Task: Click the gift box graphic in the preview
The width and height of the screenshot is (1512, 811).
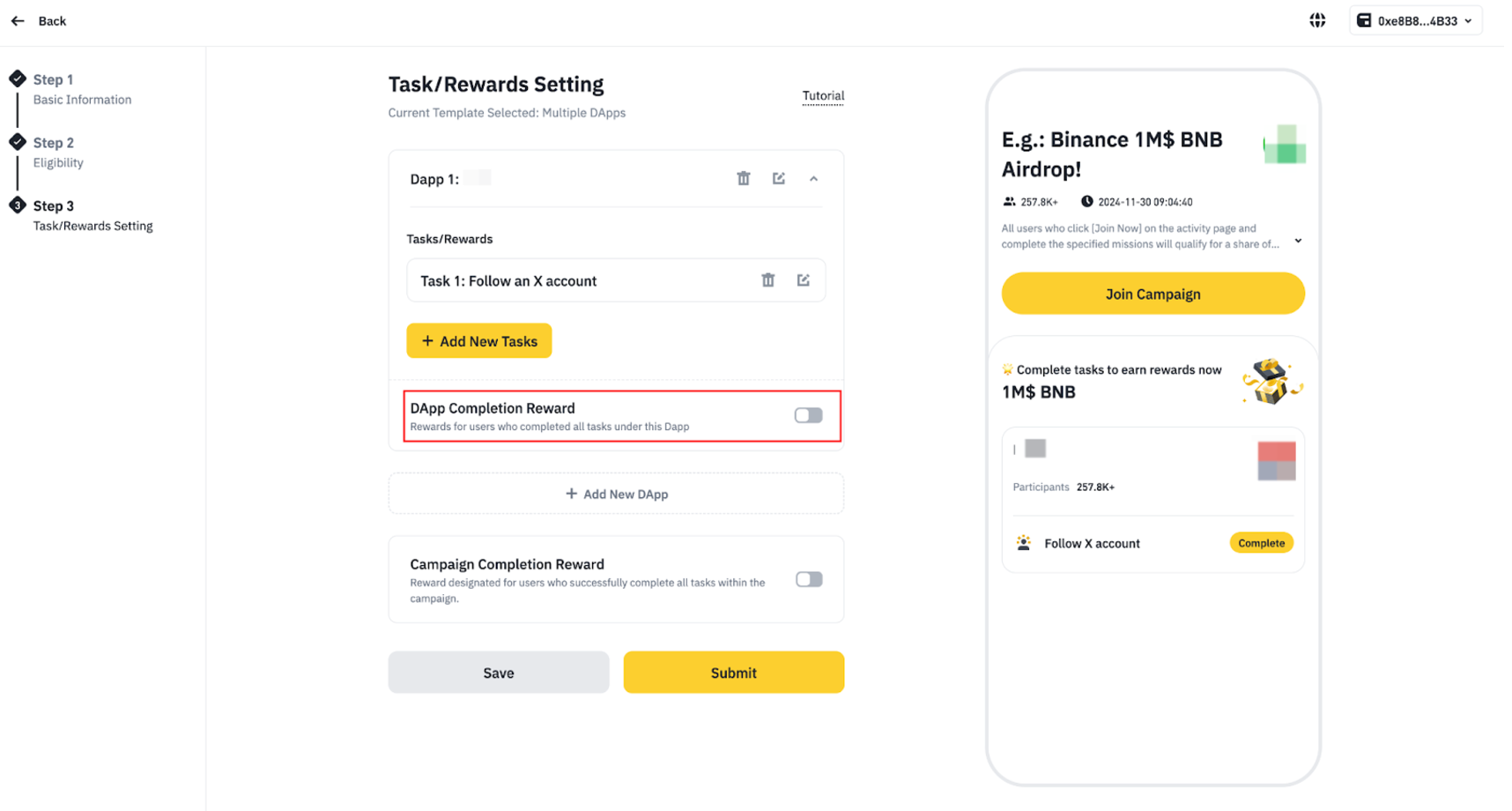Action: pos(1271,381)
